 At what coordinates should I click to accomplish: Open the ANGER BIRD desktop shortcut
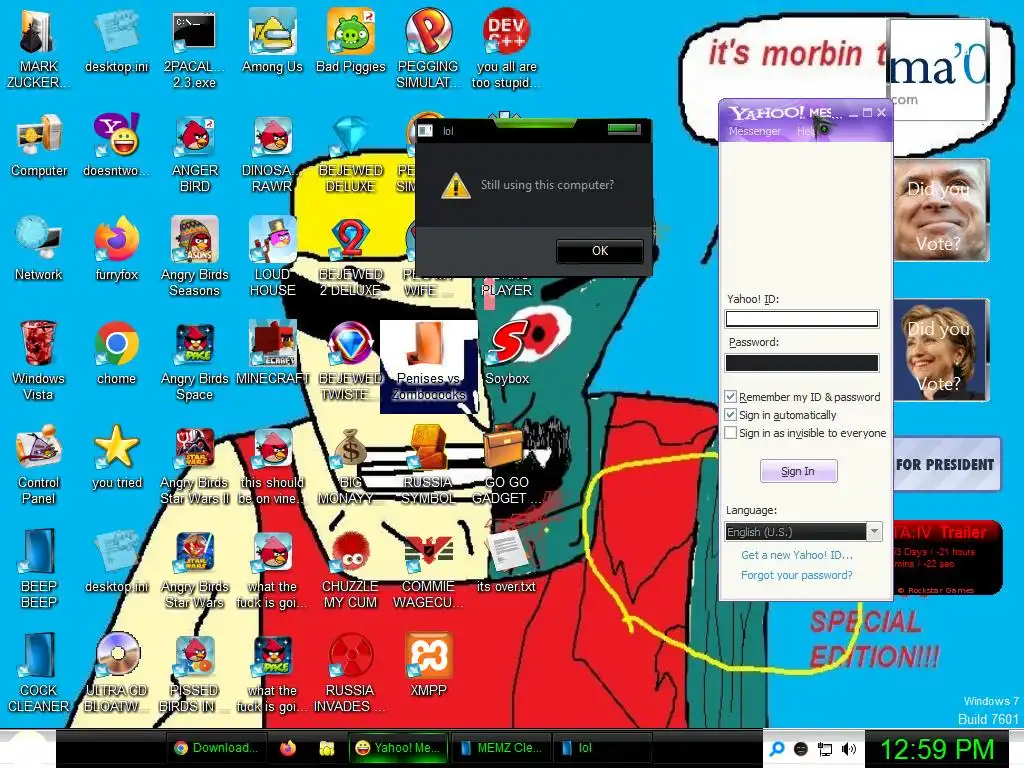point(195,153)
